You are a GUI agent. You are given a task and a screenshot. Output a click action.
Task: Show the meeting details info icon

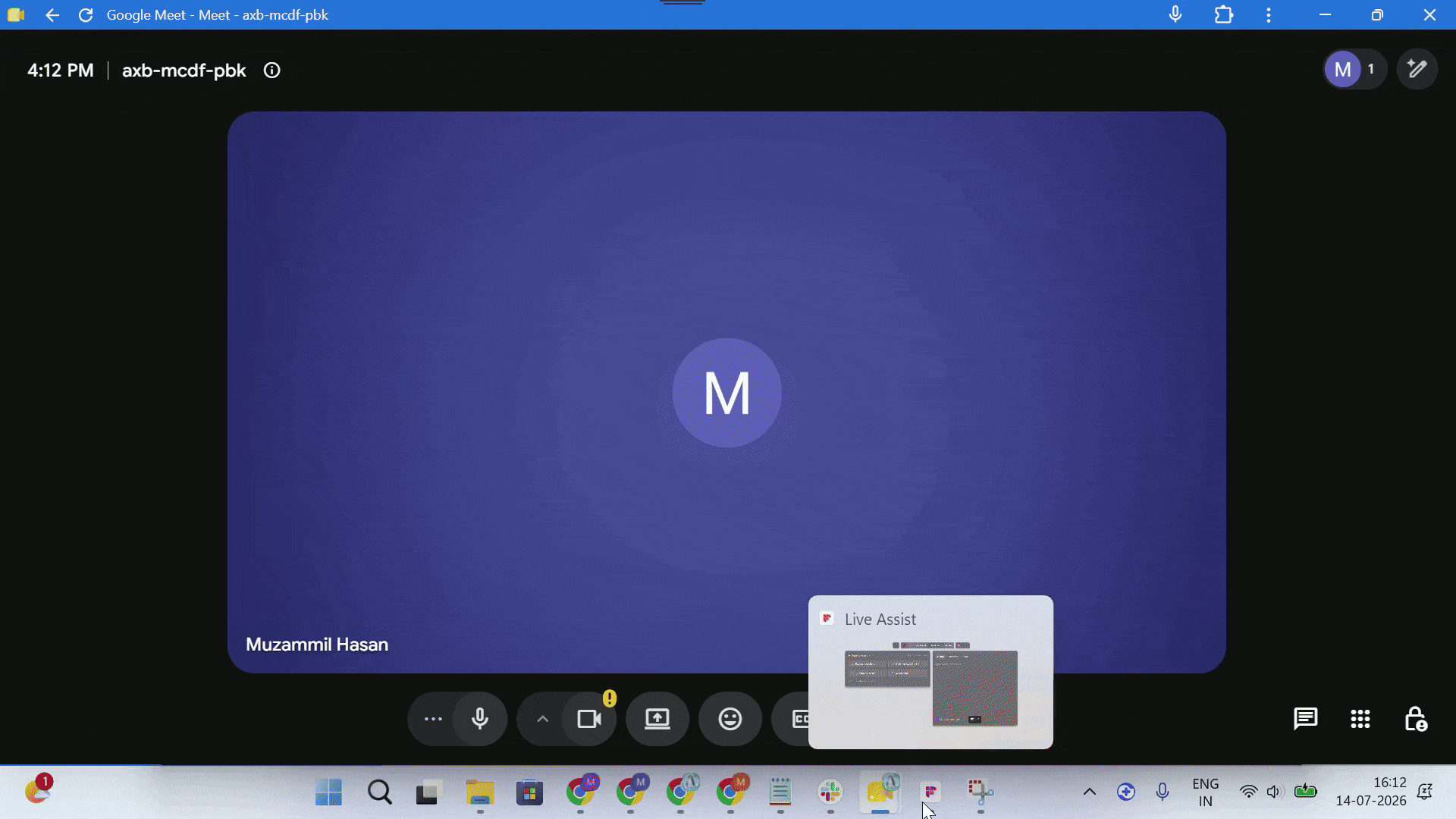271,71
